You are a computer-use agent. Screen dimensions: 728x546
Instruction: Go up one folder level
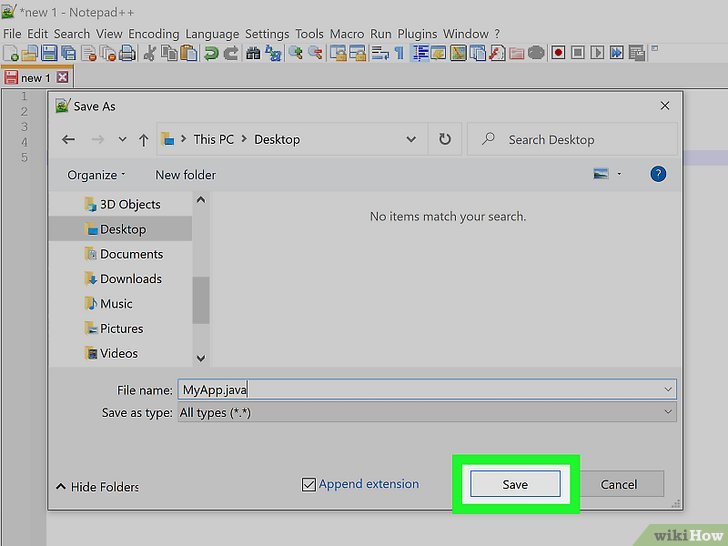143,140
